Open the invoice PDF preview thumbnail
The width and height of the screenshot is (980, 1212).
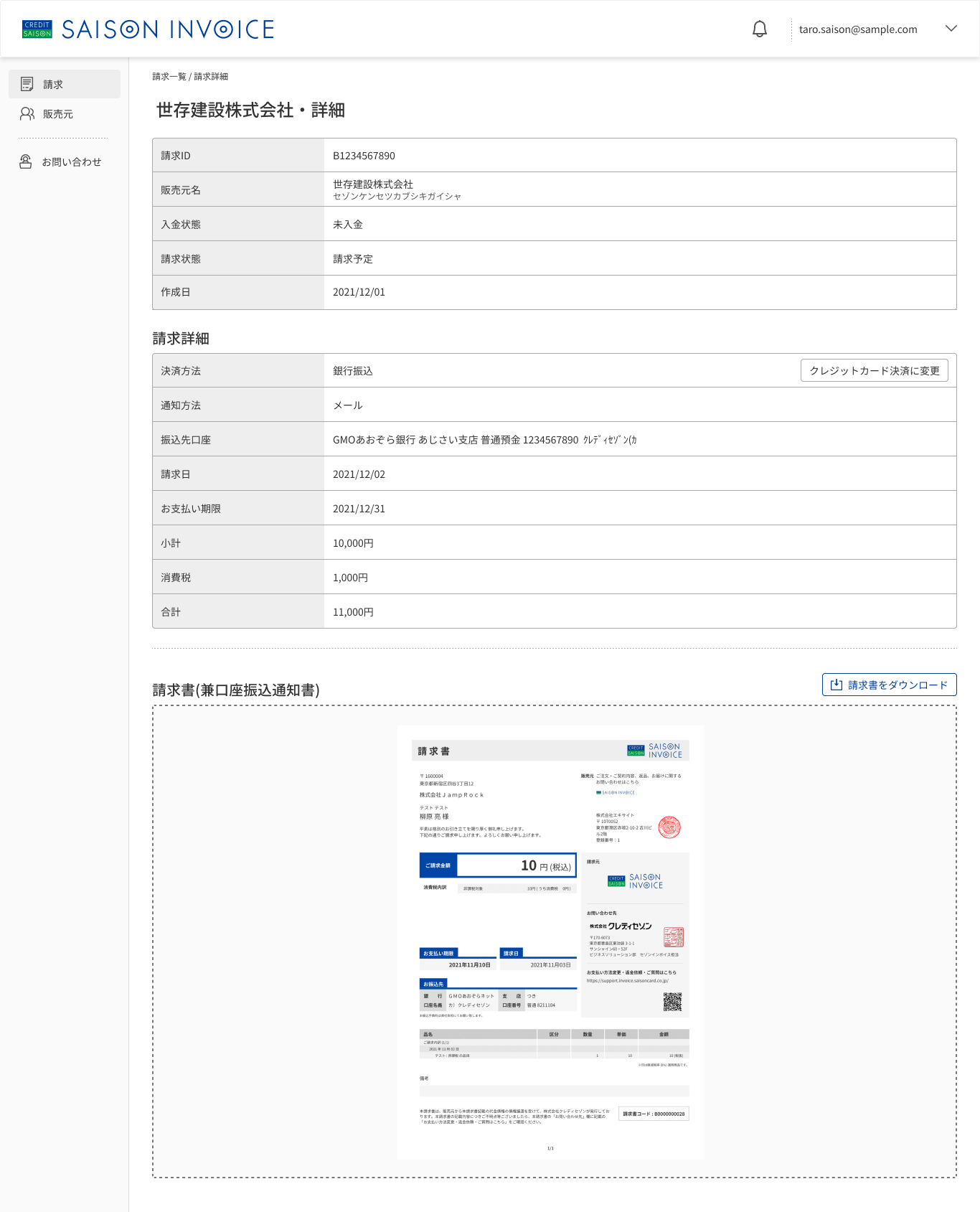coord(550,942)
